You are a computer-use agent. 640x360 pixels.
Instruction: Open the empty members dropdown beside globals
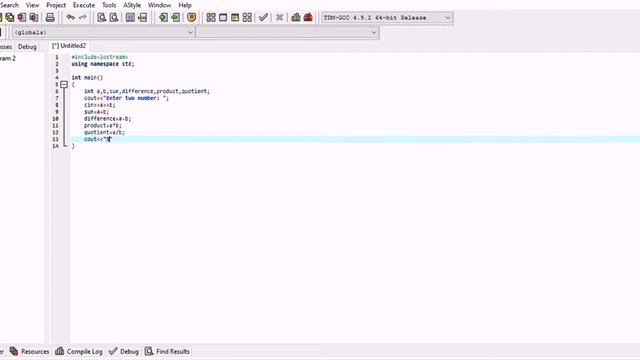[287, 32]
